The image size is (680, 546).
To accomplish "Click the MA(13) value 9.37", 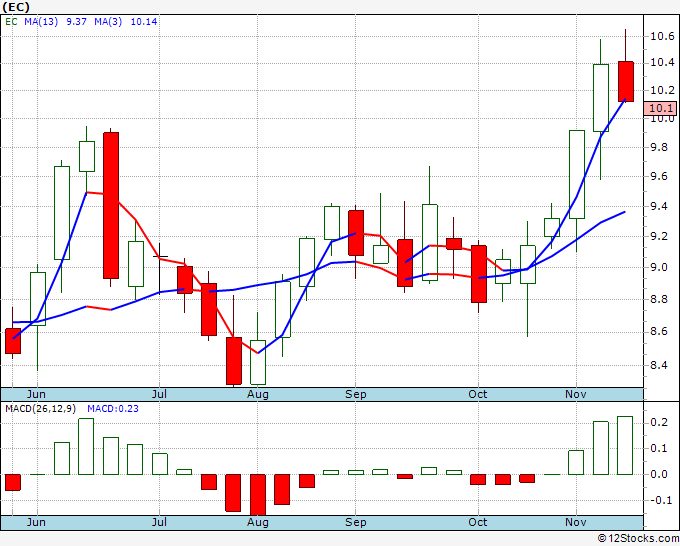I will point(76,22).
